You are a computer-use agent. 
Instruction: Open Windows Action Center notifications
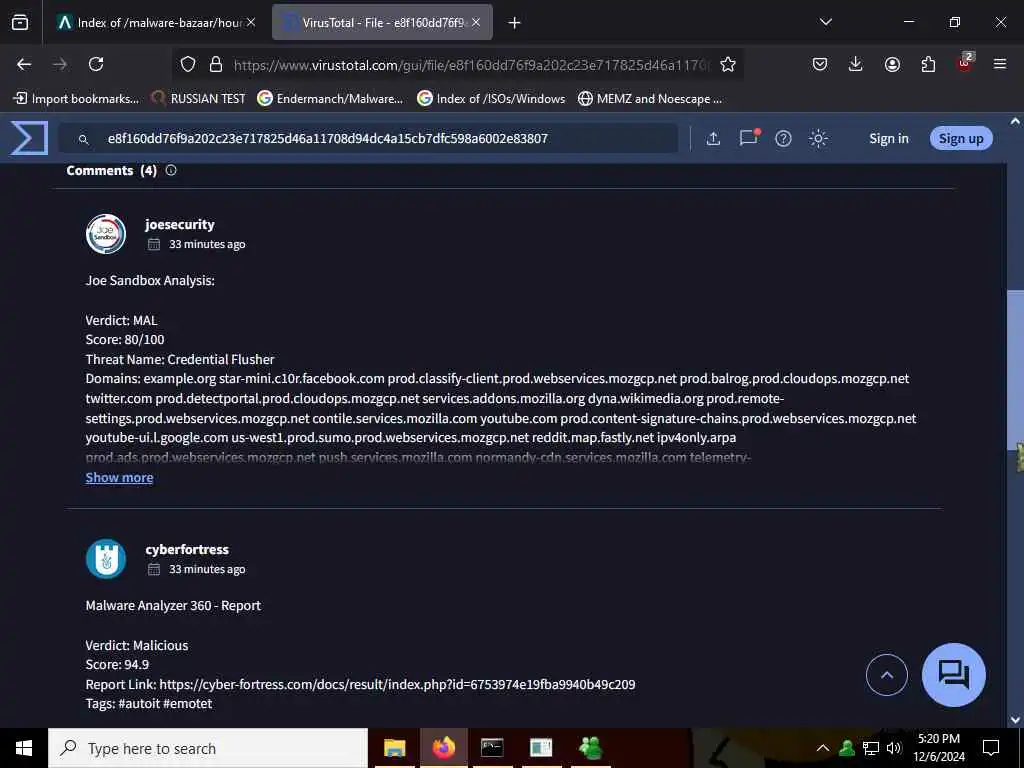pos(991,748)
